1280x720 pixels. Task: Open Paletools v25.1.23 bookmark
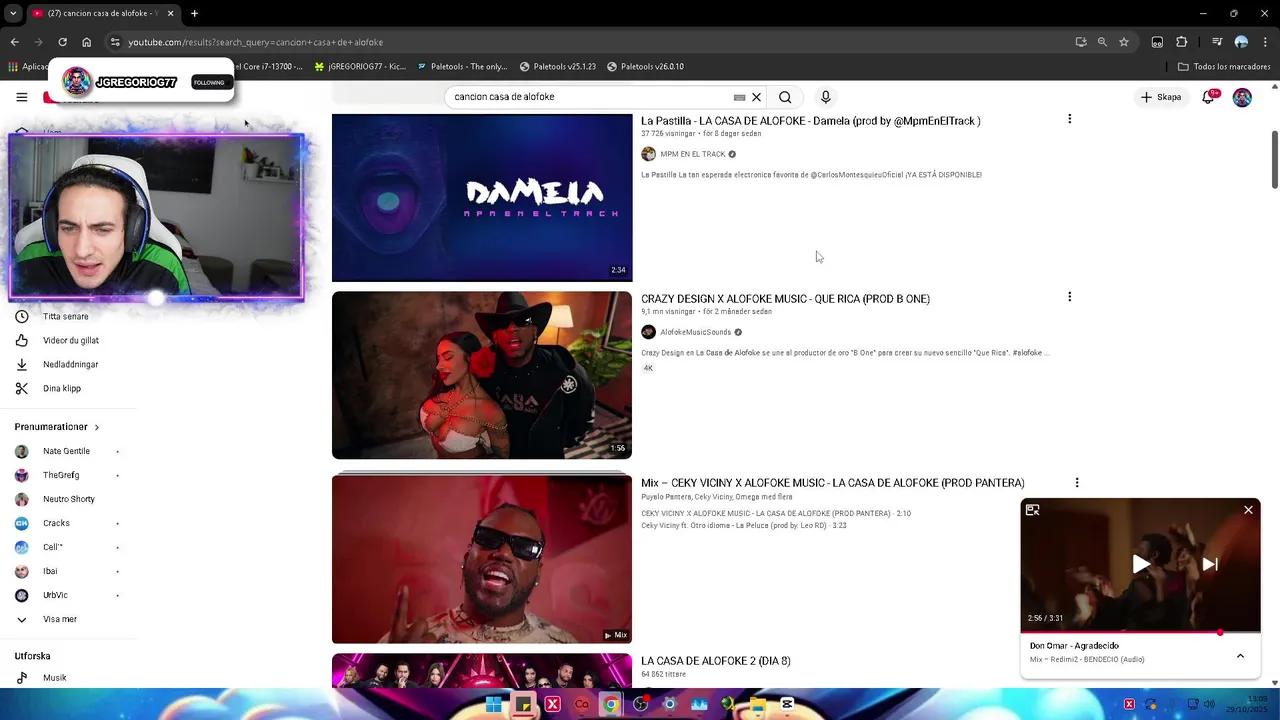[558, 67]
